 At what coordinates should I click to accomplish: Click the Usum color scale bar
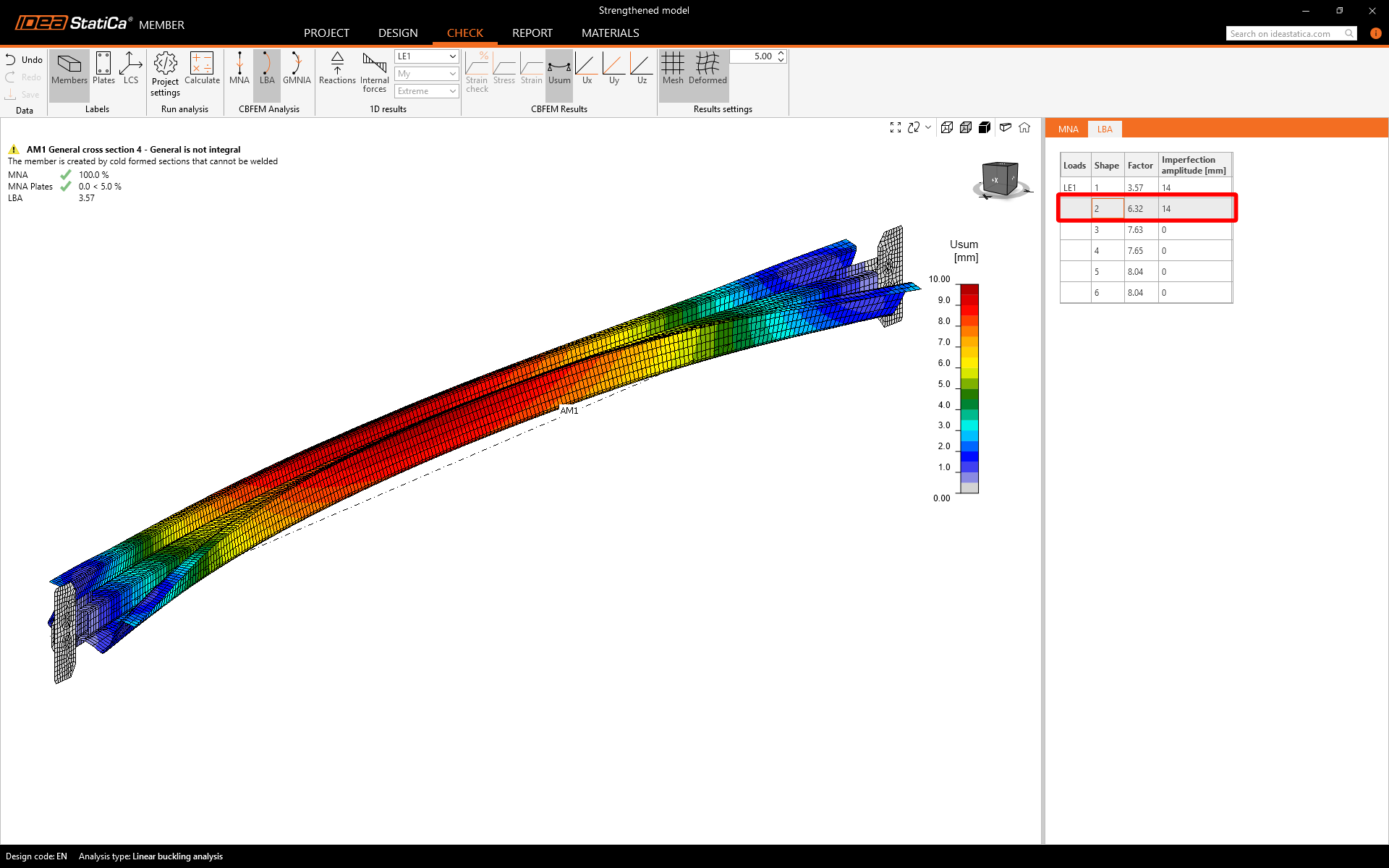click(969, 388)
